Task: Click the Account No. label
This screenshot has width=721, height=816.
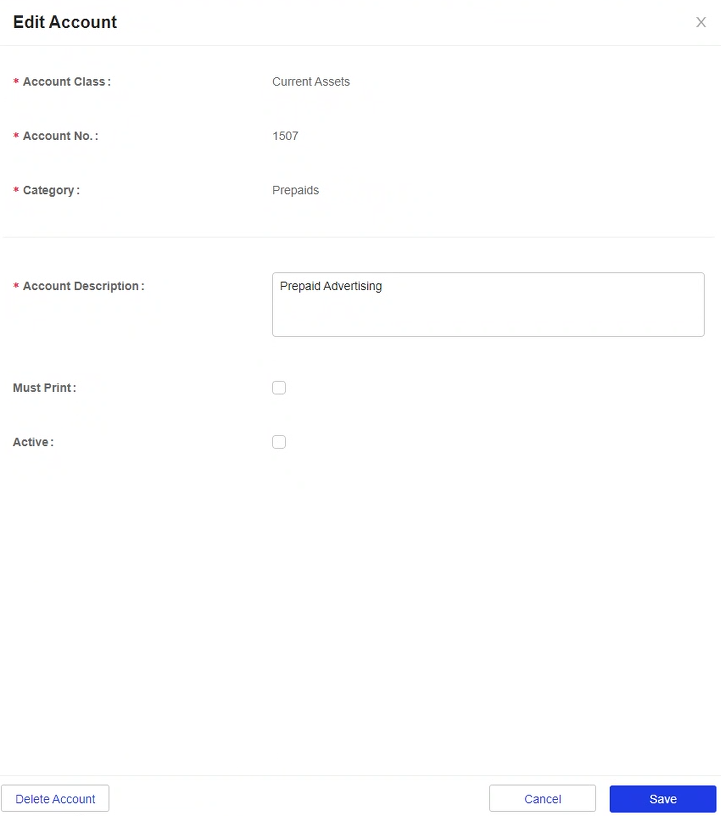Action: tap(60, 136)
